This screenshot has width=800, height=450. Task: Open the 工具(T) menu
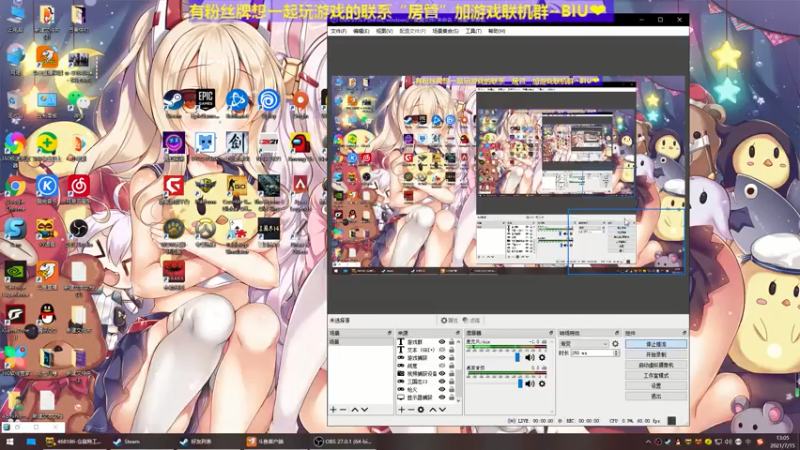click(473, 31)
